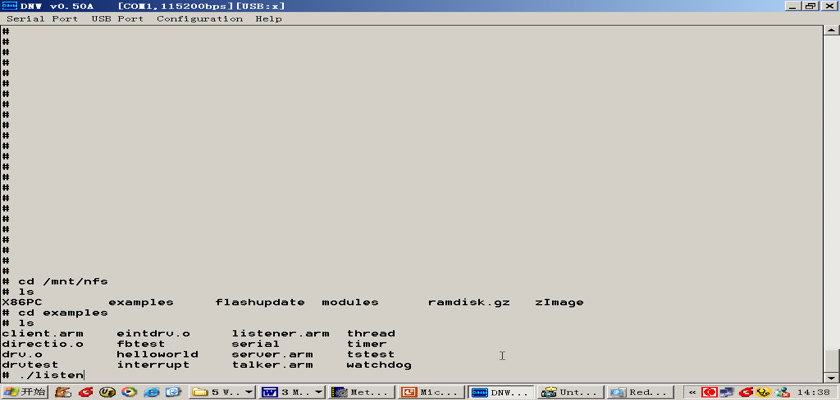Viewport: 840px width, 400px height.
Task: Open the UltraEdit quick launch icon
Action: click(107, 392)
